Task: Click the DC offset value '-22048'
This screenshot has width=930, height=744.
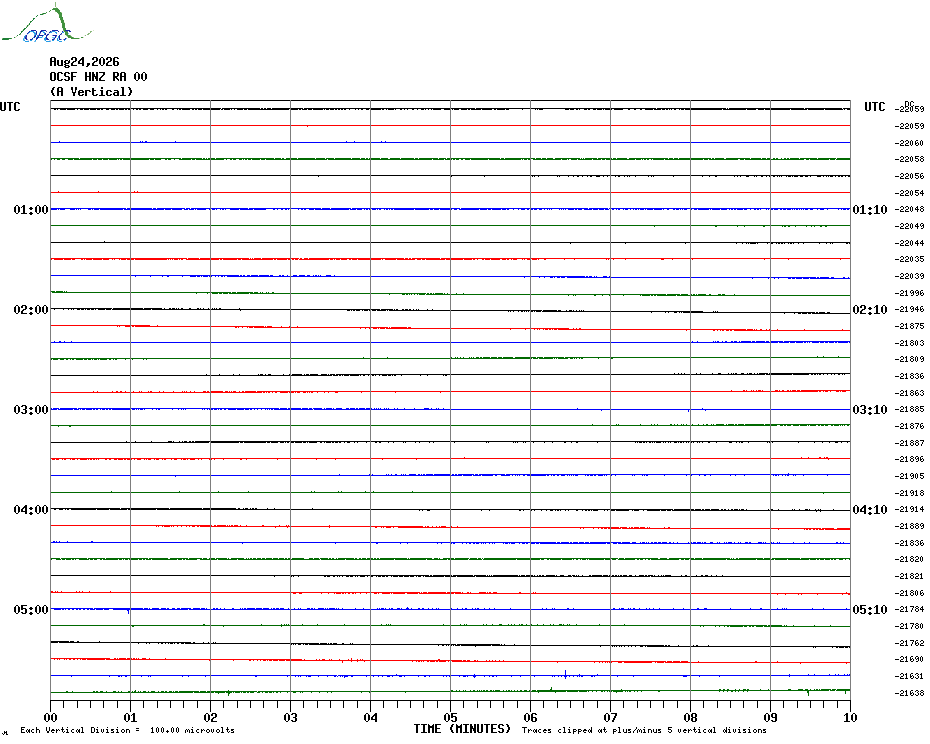Action: point(909,209)
